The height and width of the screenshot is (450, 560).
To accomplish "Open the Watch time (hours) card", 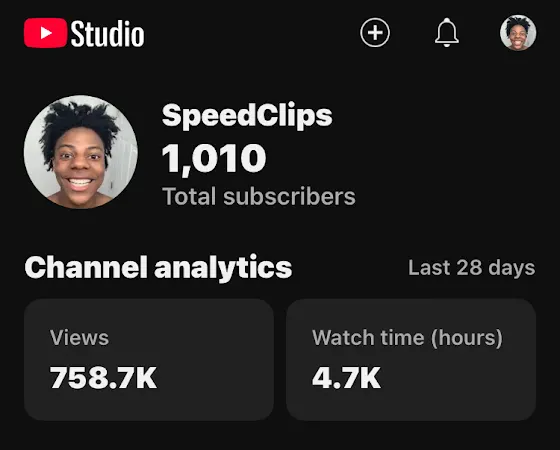I will 411,360.
